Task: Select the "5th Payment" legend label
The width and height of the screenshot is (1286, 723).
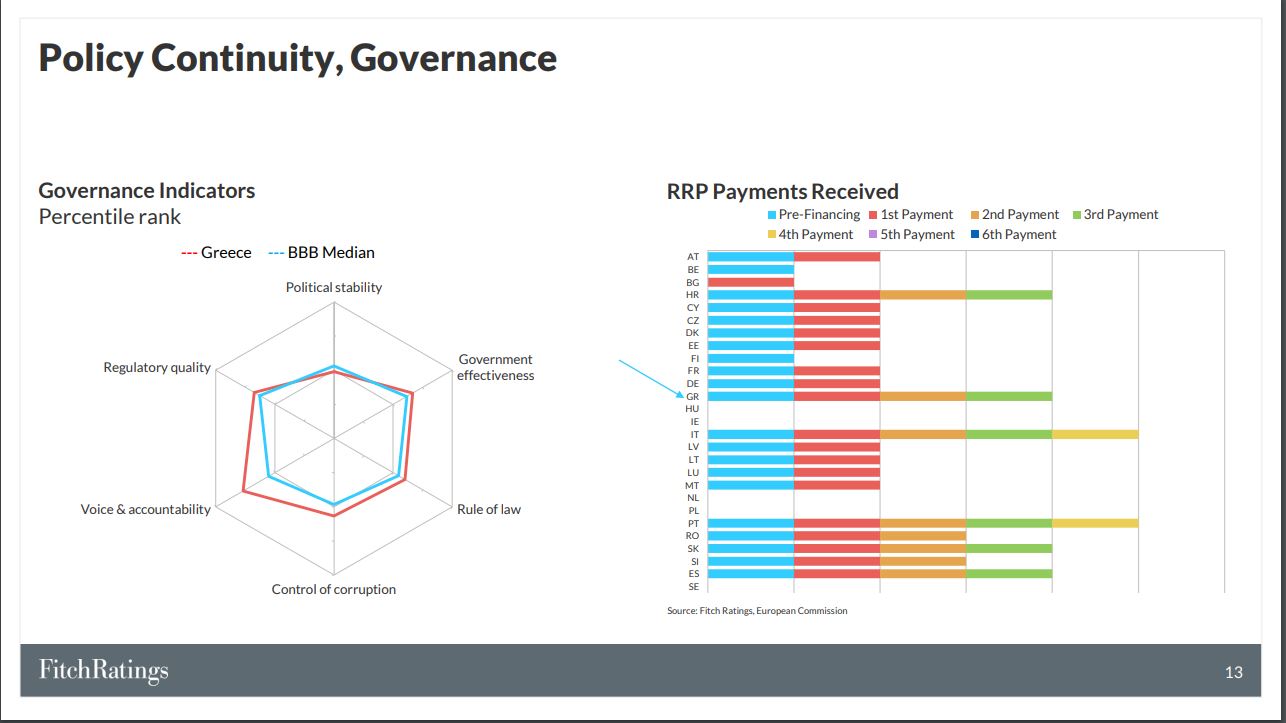Action: 918,235
